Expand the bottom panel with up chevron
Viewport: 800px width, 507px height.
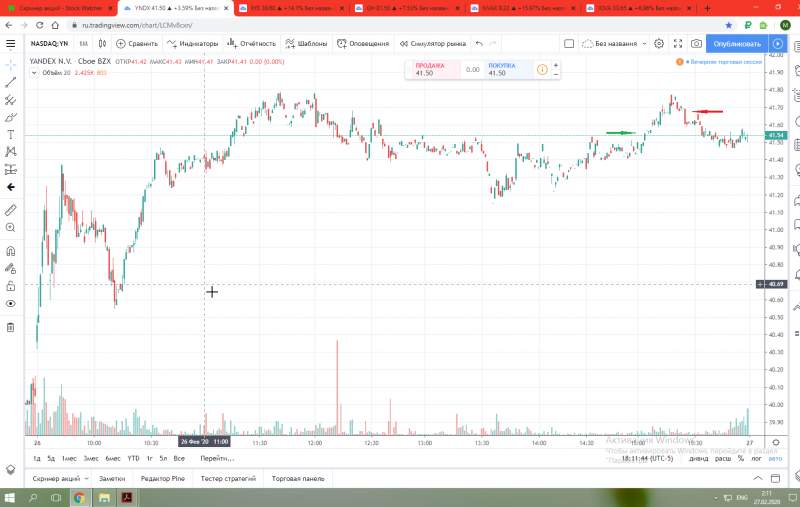click(x=758, y=478)
